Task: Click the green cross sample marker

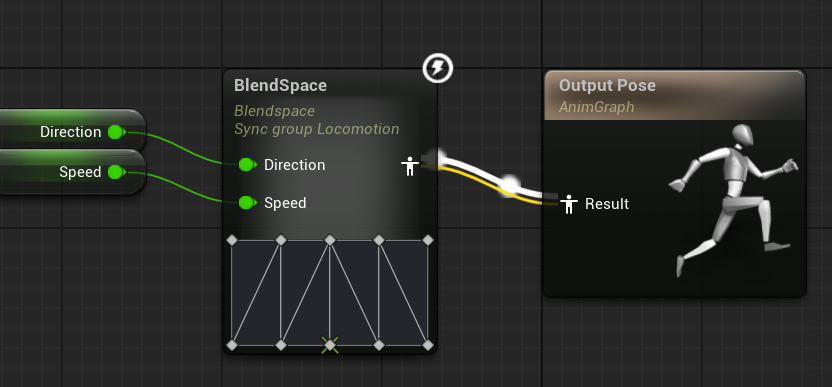Action: point(330,345)
